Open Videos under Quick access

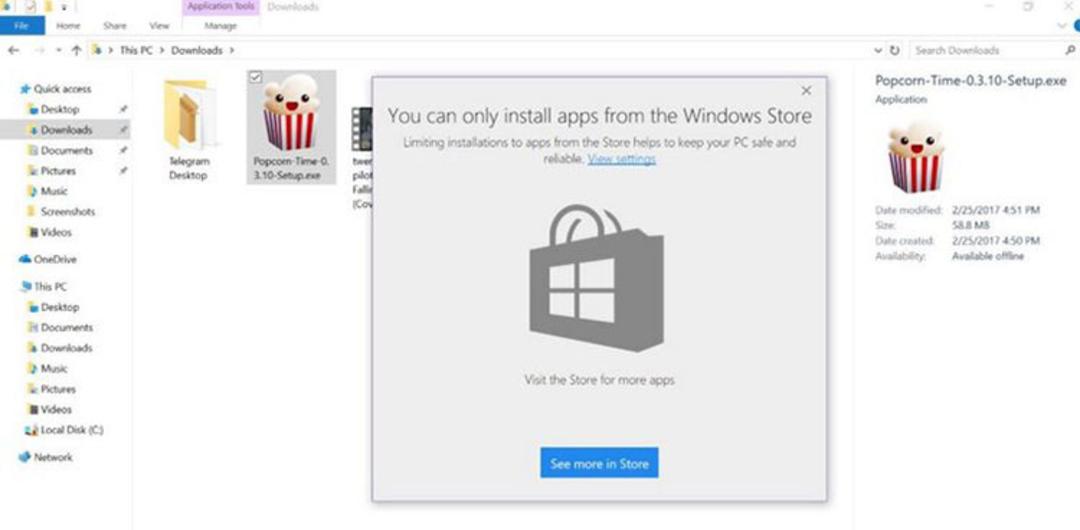click(56, 232)
